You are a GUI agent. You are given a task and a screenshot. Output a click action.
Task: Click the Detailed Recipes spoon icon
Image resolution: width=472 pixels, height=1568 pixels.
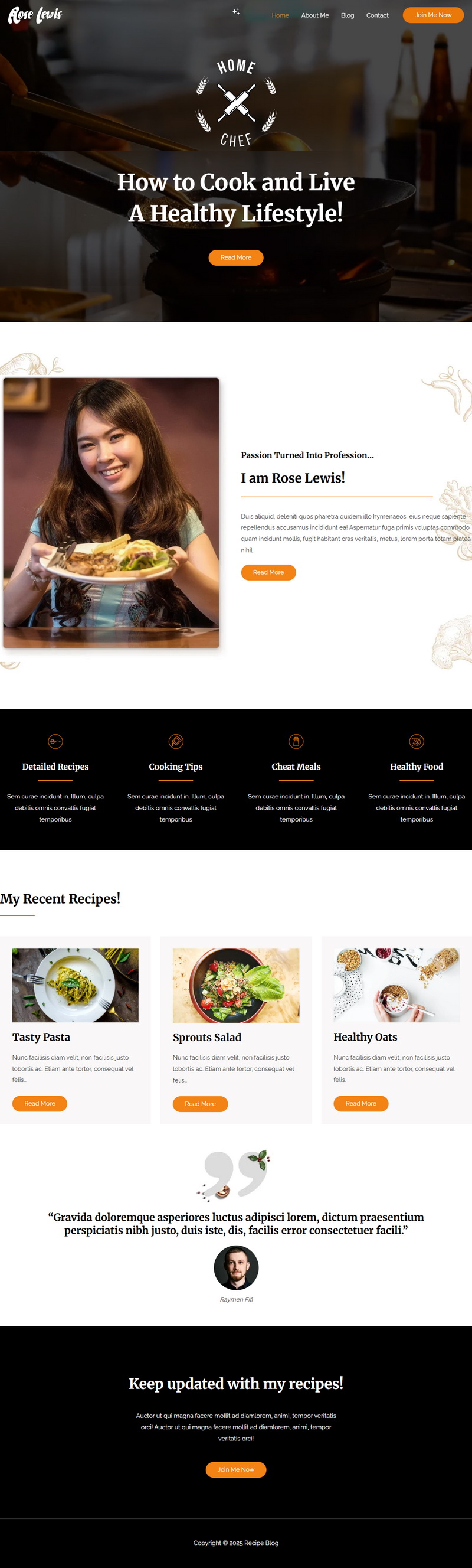[x=55, y=741]
